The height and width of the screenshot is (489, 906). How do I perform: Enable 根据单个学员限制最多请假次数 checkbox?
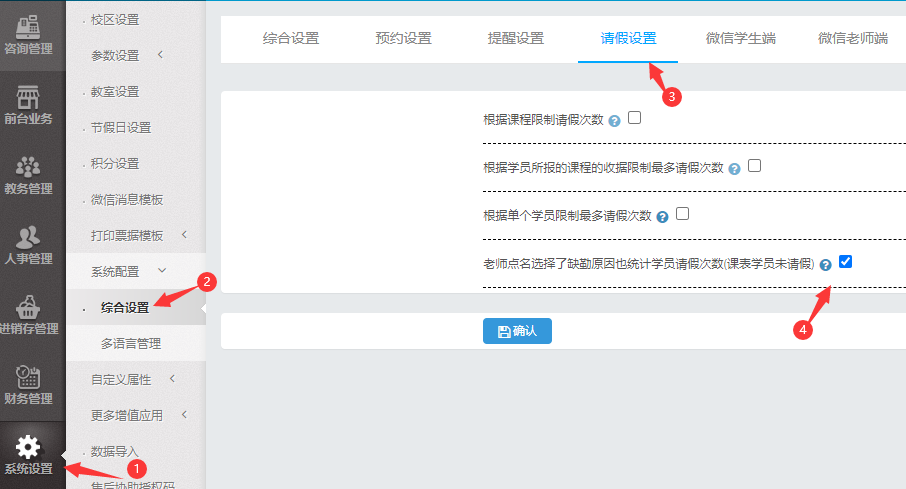682,214
